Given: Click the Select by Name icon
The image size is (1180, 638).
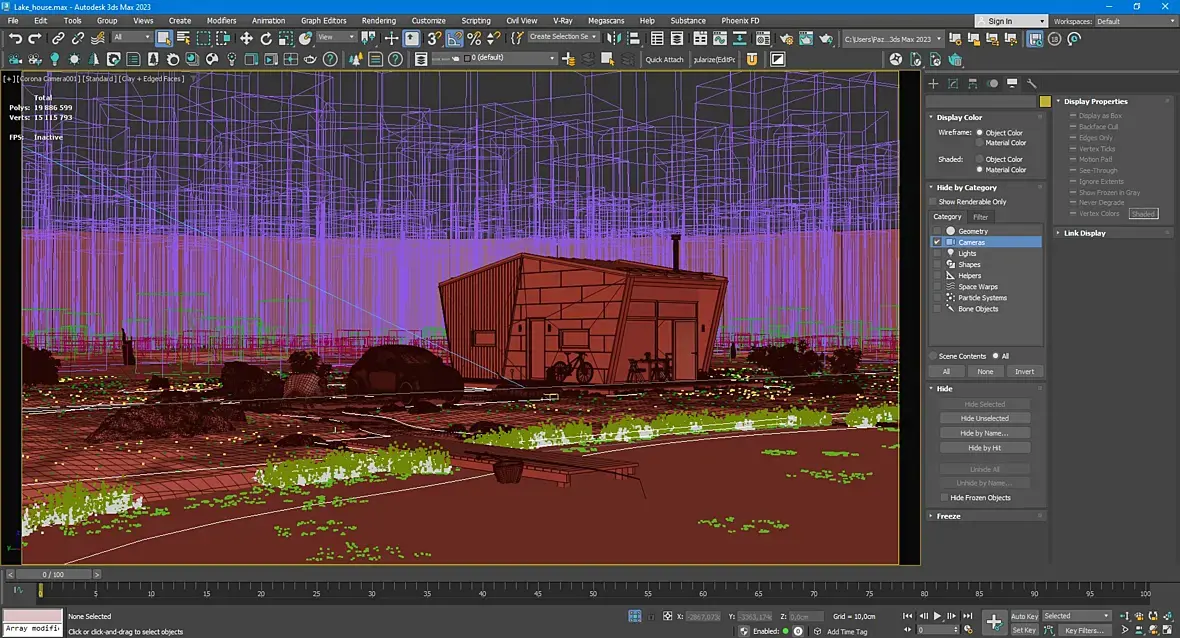Looking at the screenshot, I should coord(183,38).
